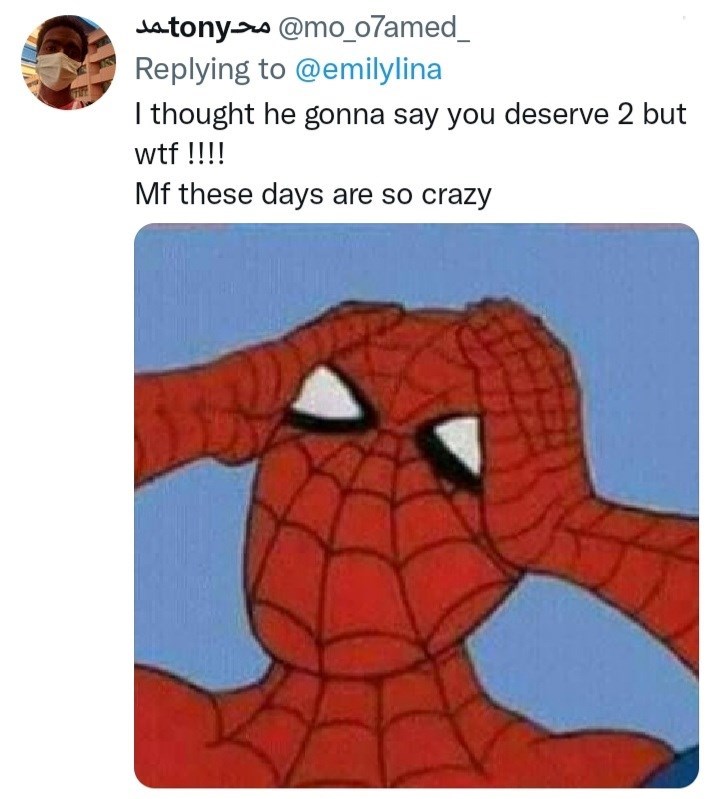Open the attached Spider-Man meme image
Viewport: 720px width, 799px height.
[x=416, y=505]
